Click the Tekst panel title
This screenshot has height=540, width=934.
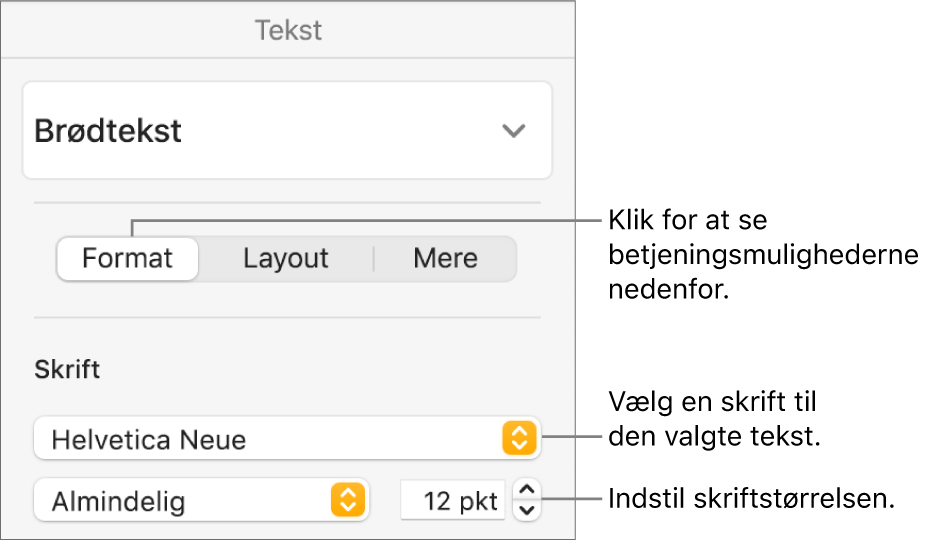288,30
